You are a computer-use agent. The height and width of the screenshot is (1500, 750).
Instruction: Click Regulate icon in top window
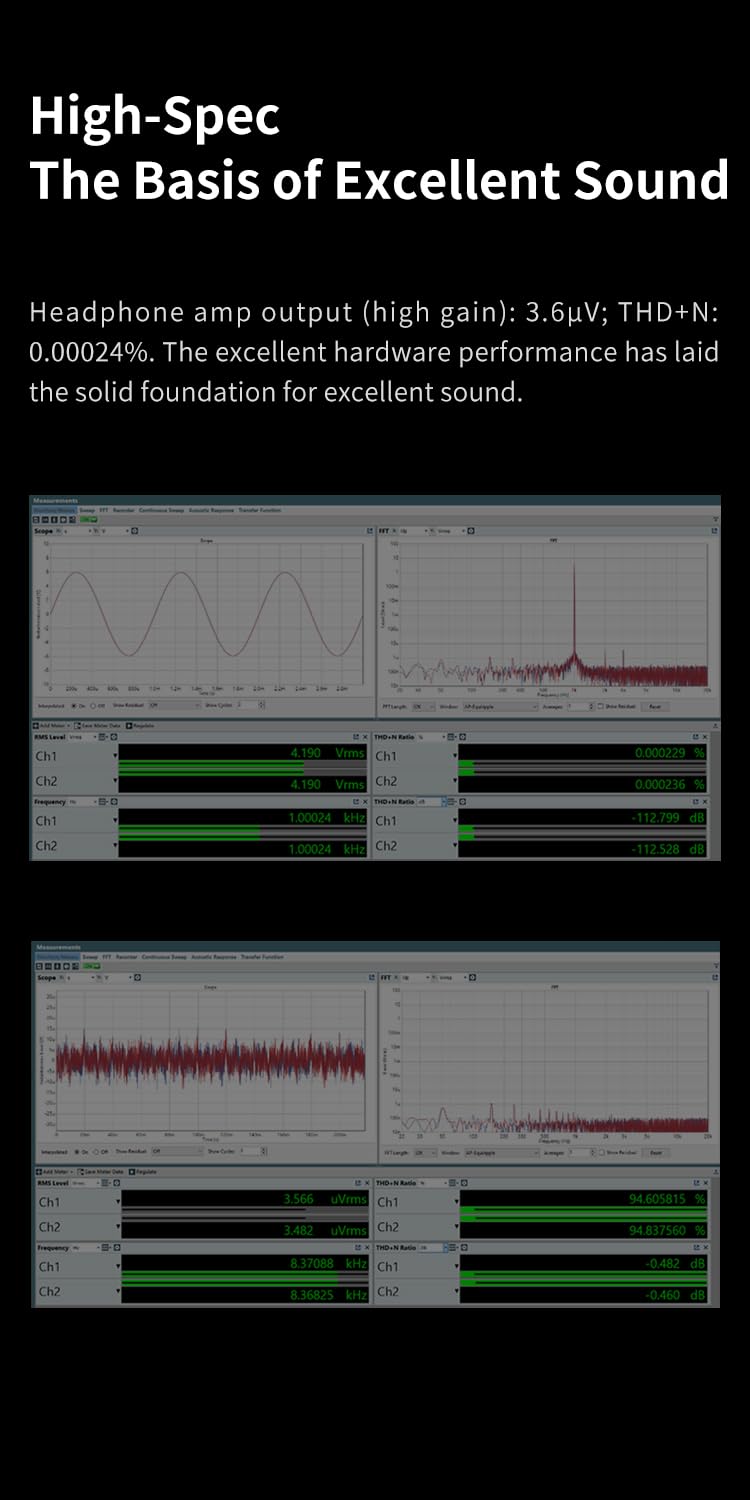click(131, 724)
